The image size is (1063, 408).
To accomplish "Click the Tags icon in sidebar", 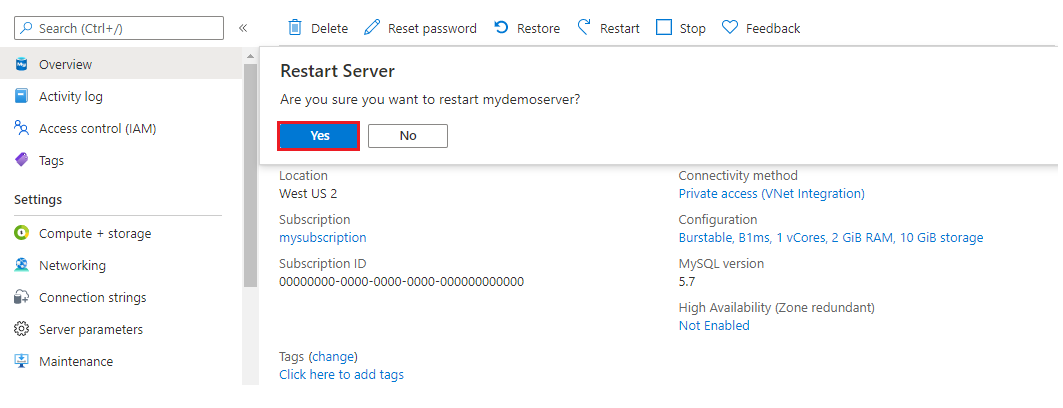I will 21,160.
